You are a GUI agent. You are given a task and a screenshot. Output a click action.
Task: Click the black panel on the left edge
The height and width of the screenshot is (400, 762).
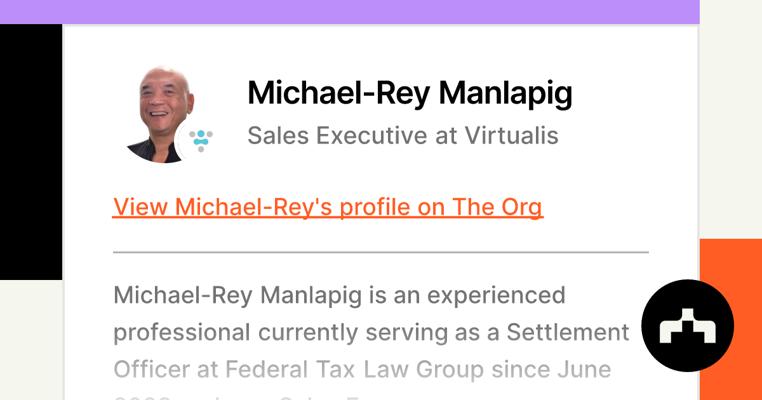tap(30, 150)
